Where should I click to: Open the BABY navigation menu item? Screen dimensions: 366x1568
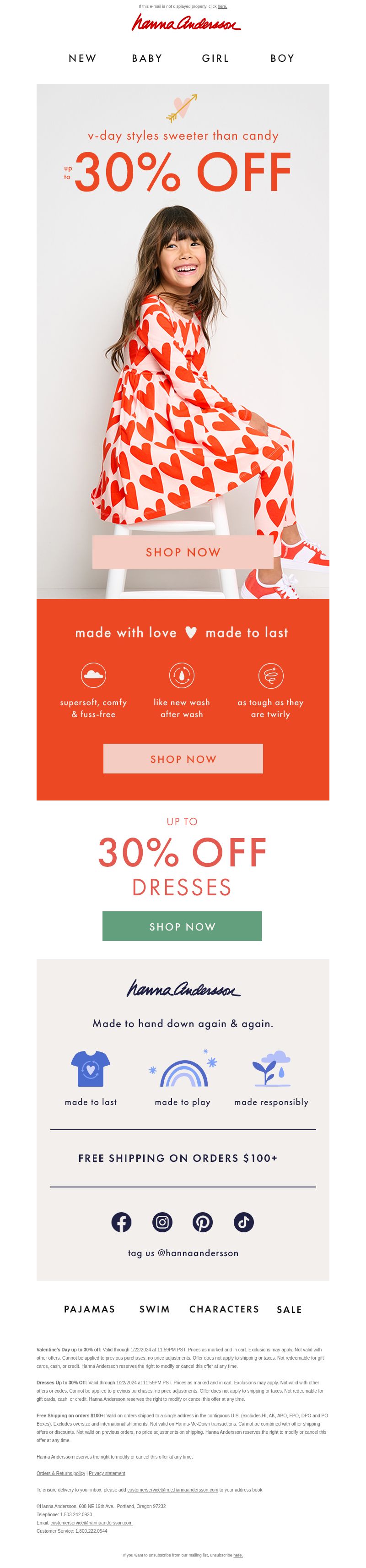tap(147, 59)
